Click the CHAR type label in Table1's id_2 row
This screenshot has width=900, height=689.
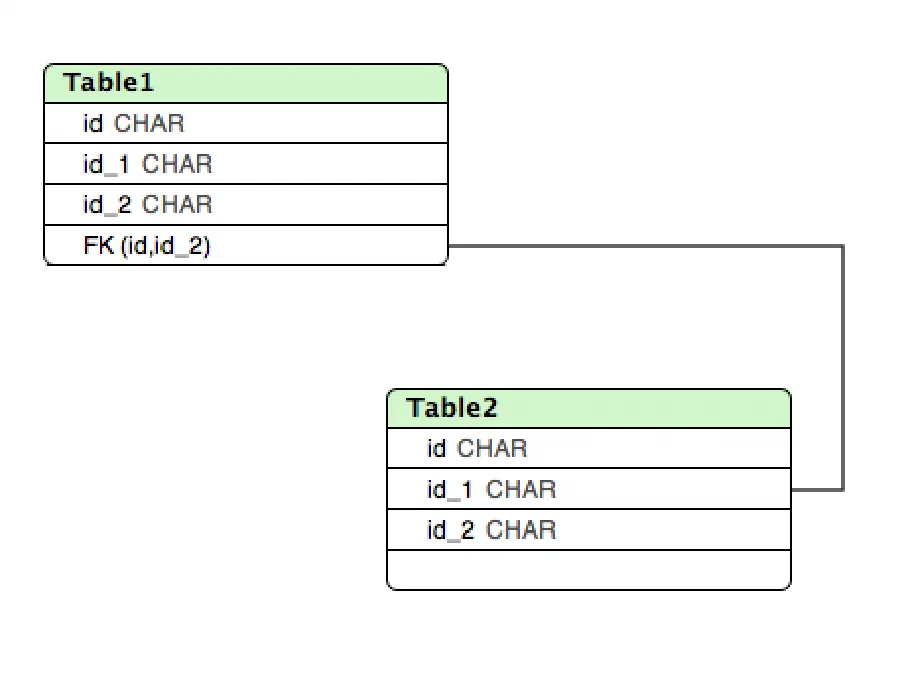point(177,204)
